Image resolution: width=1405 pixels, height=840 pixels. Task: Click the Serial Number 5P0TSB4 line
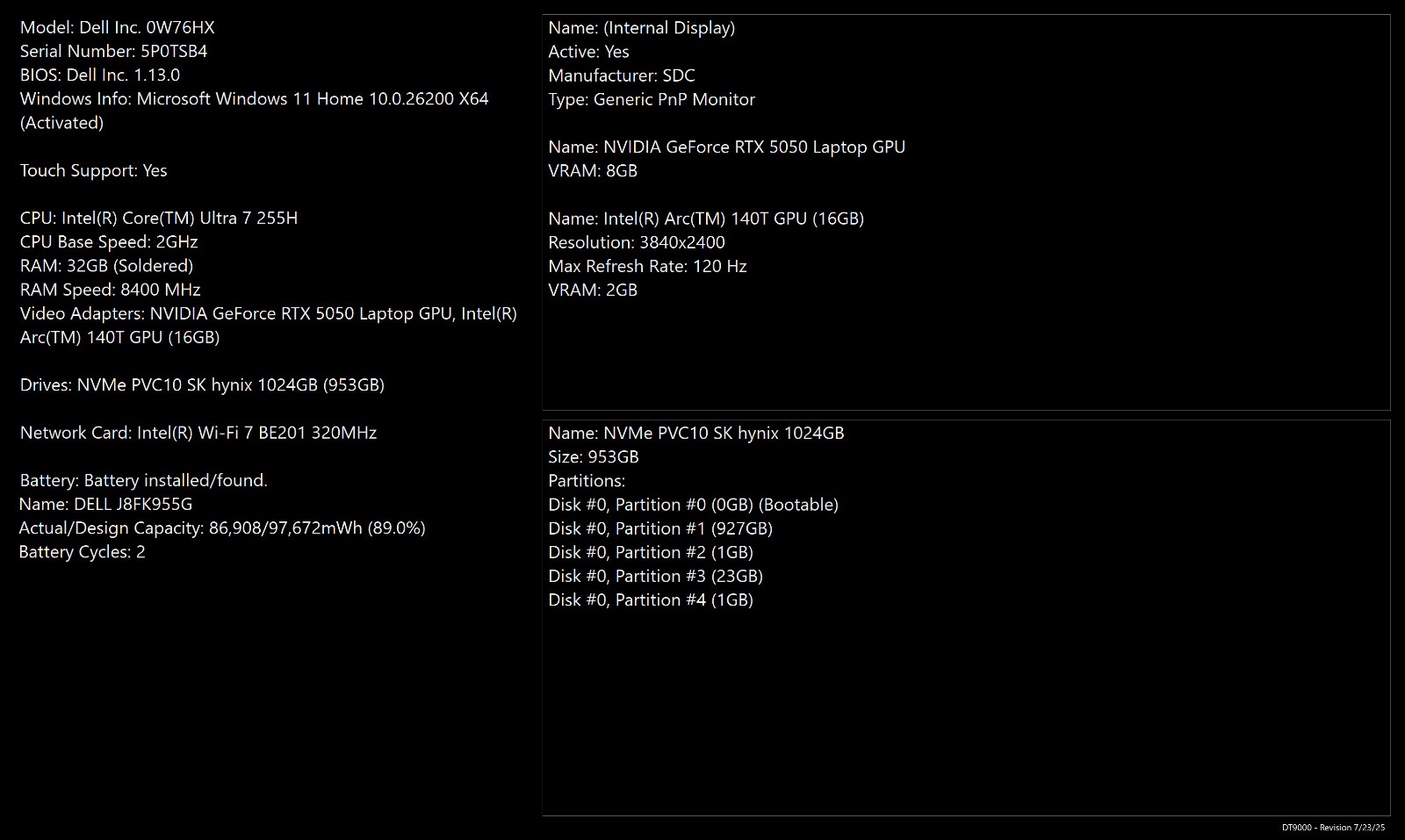tap(113, 51)
